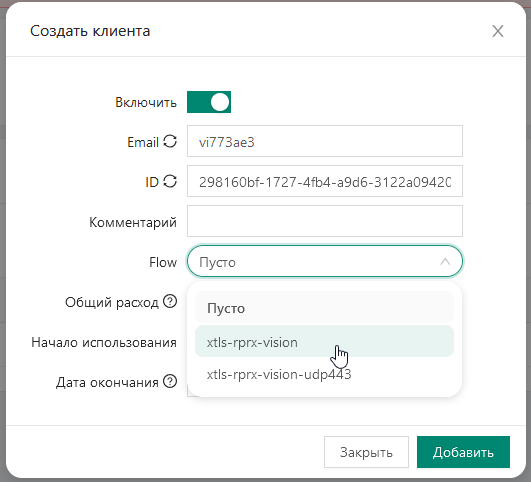Click the Комментарий label
Viewport: 531px width, 482px height.
click(133, 222)
